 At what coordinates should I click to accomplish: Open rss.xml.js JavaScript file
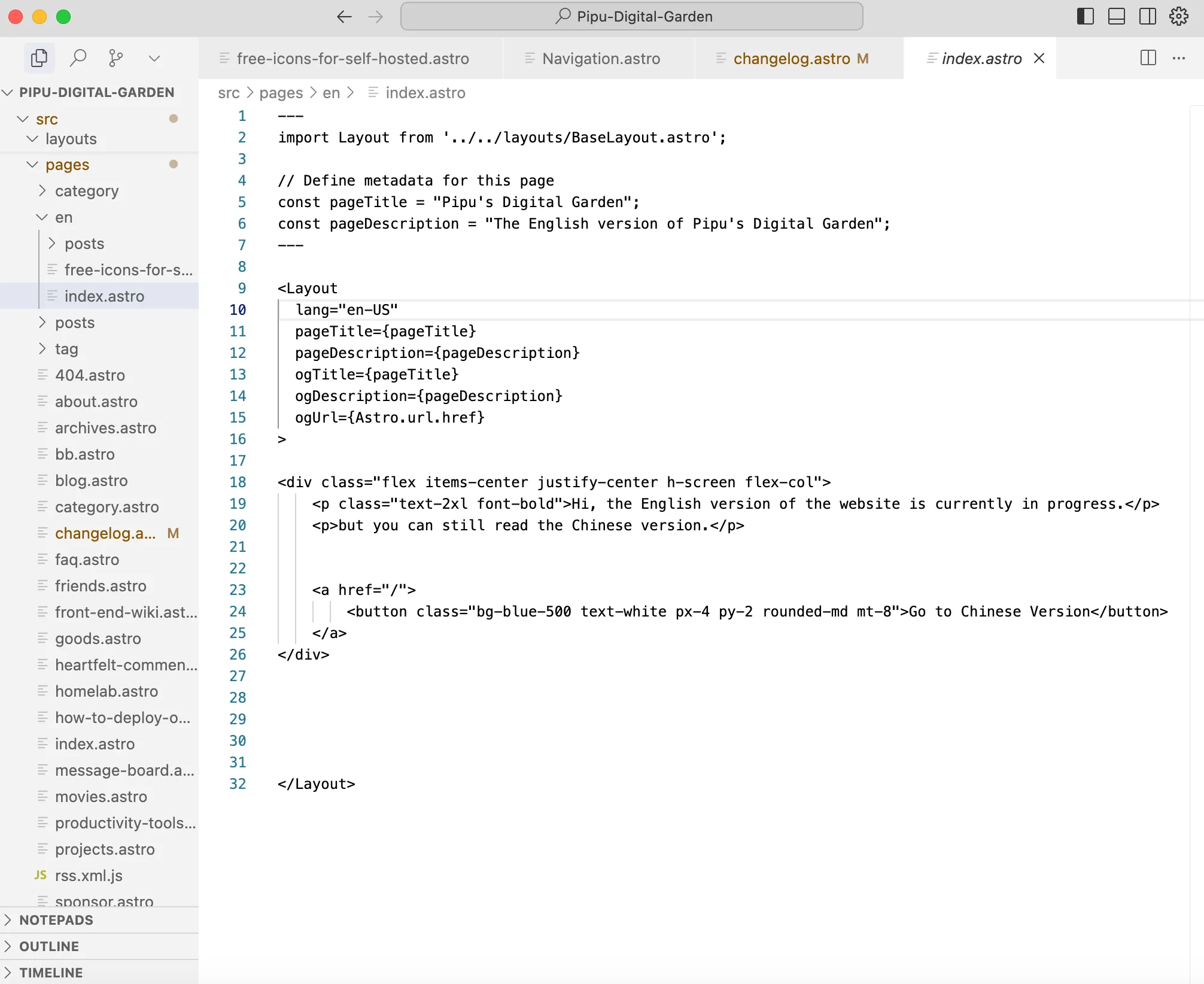[99, 876]
